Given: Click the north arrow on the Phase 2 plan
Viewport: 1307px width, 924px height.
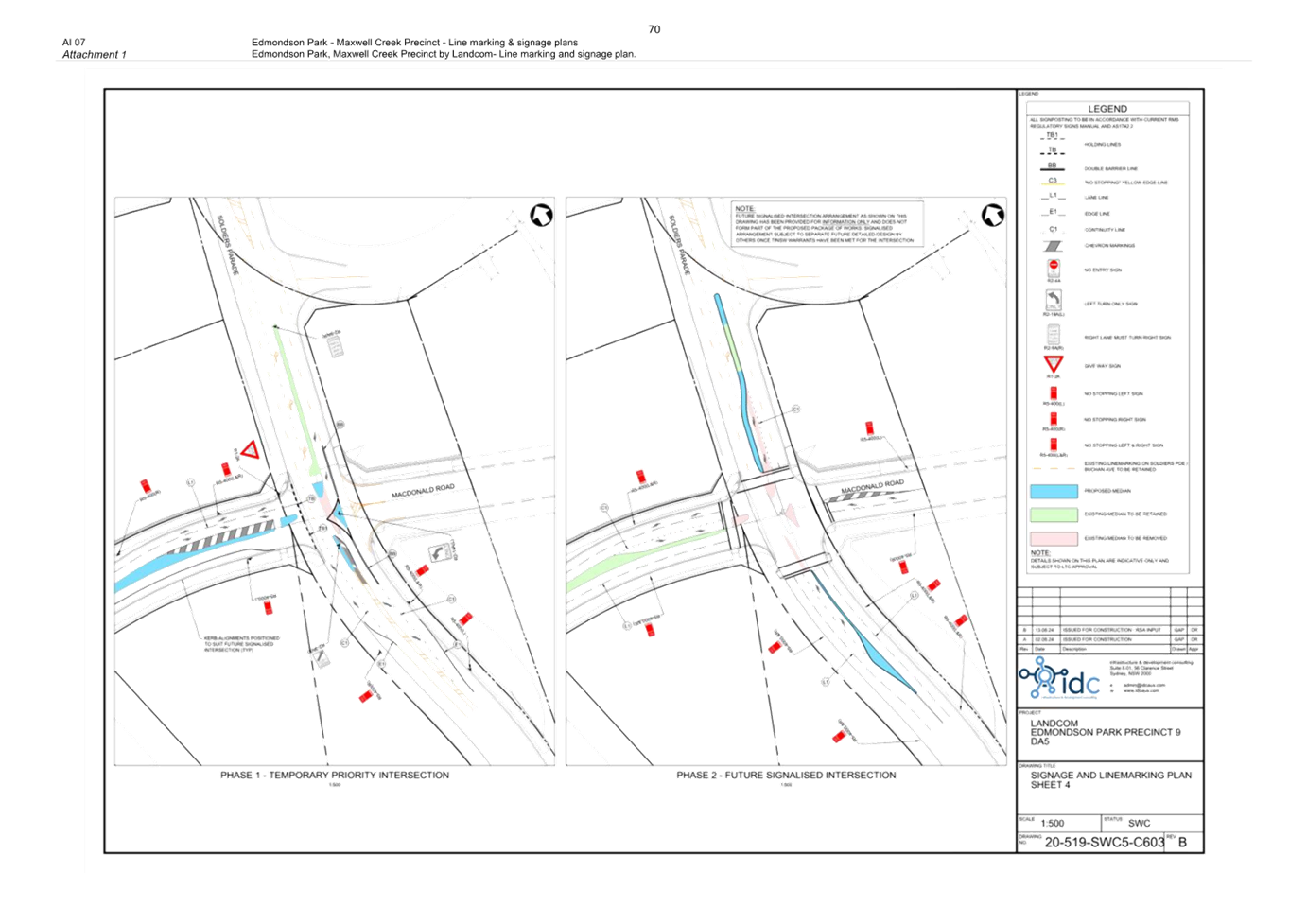Looking at the screenshot, I should (992, 216).
